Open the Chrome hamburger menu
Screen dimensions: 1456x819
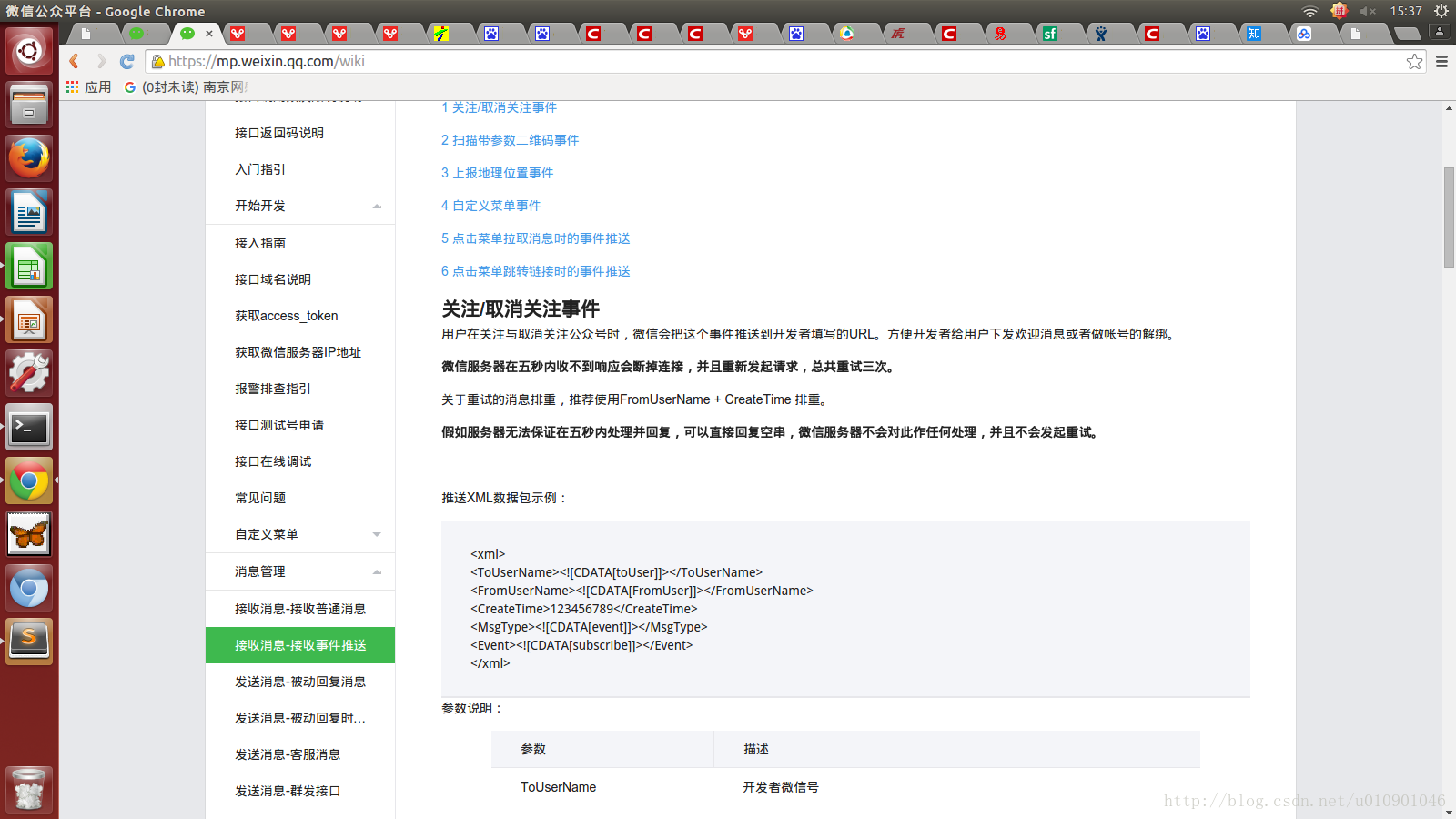(x=1441, y=61)
